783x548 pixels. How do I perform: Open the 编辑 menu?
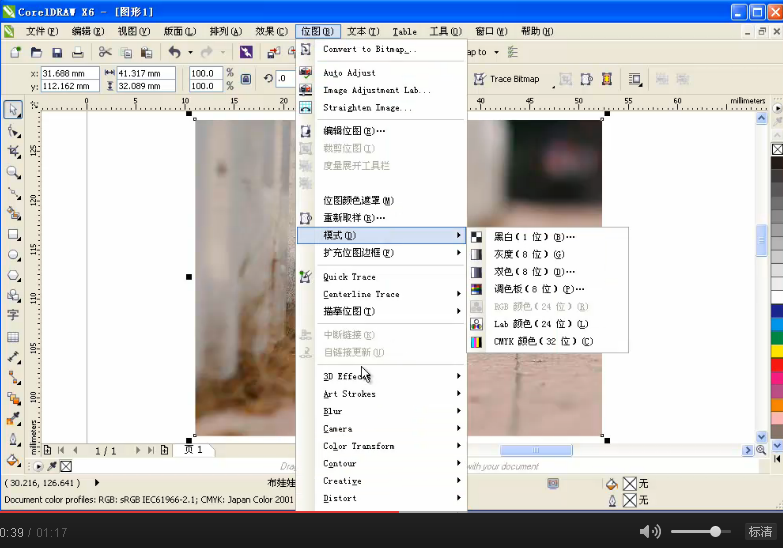tap(88, 31)
